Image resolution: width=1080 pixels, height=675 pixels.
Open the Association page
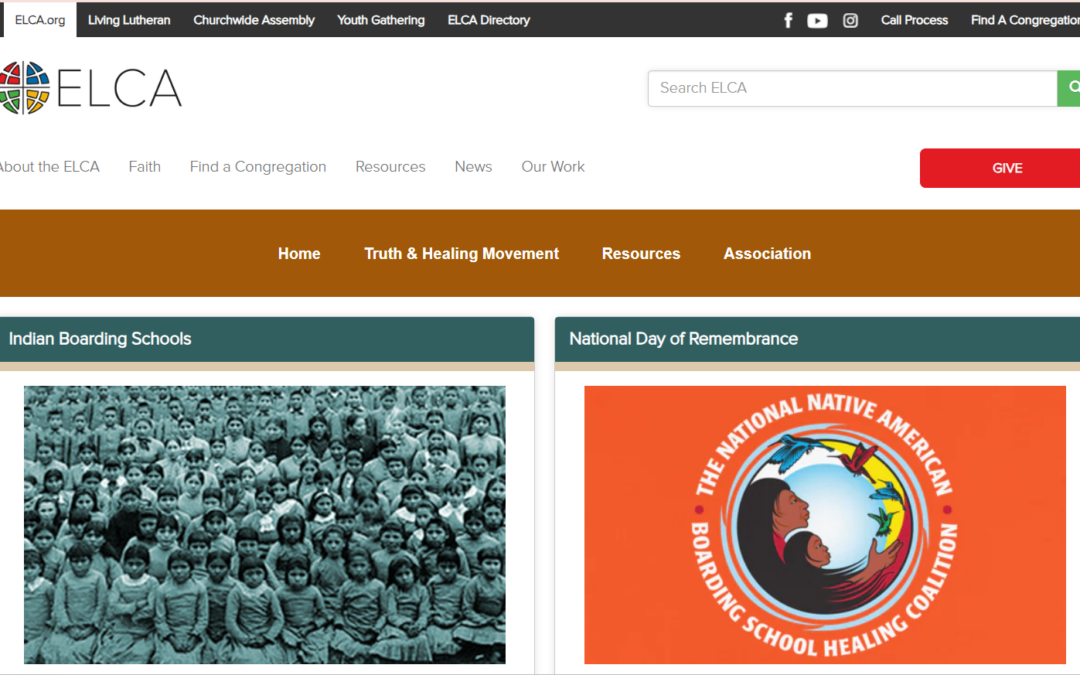(x=767, y=253)
